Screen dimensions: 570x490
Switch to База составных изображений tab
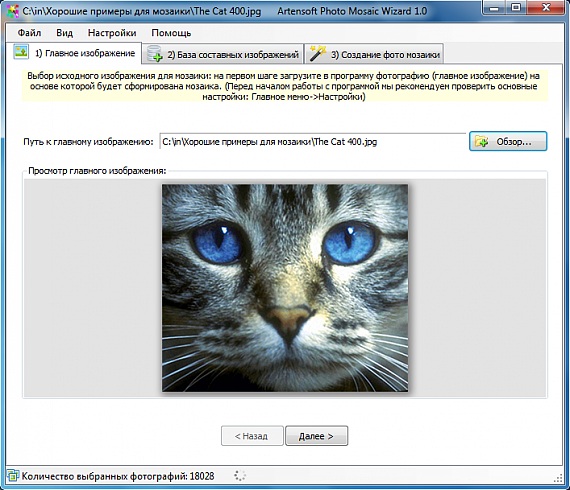[223, 54]
